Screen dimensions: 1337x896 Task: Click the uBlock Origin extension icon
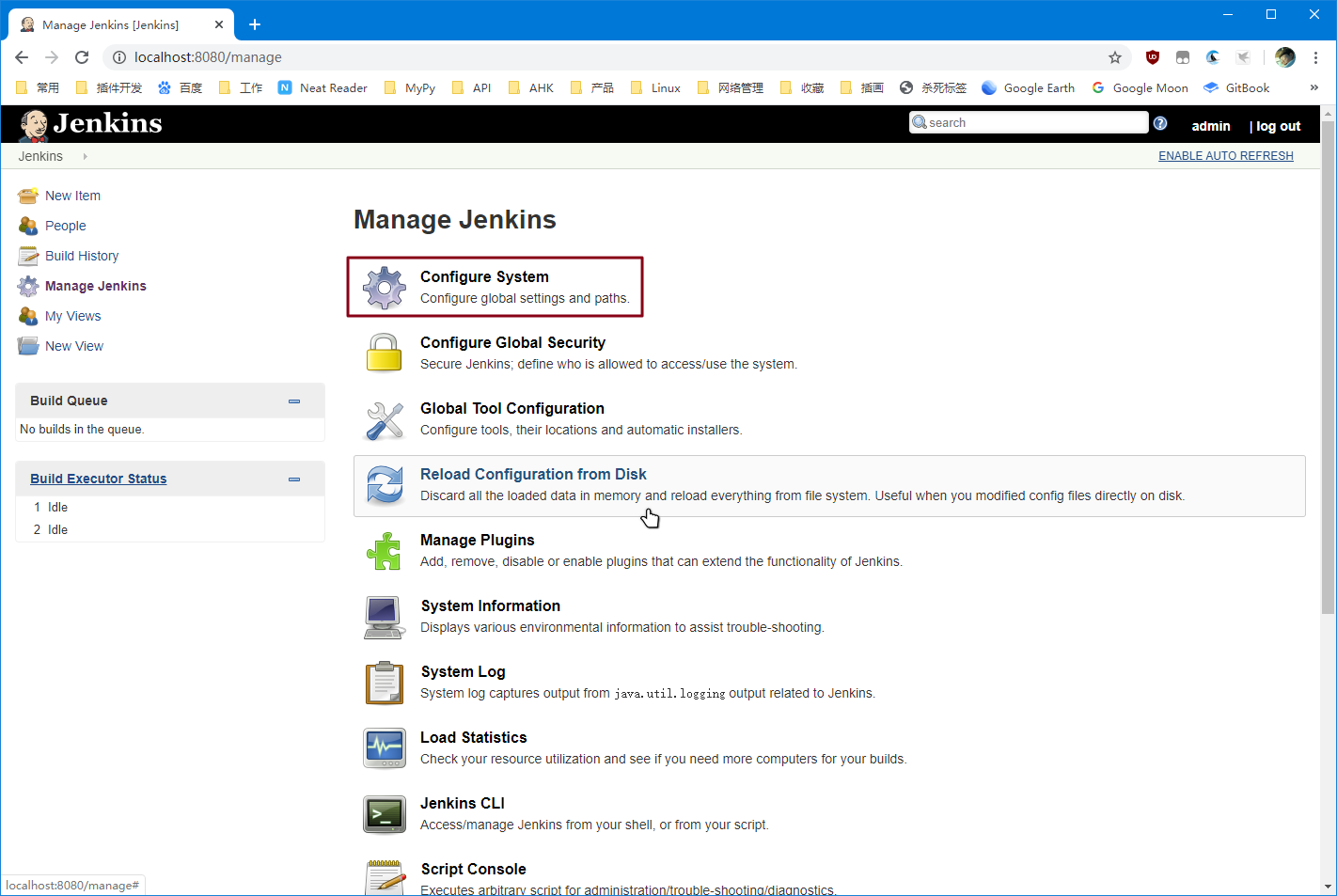[x=1153, y=57]
